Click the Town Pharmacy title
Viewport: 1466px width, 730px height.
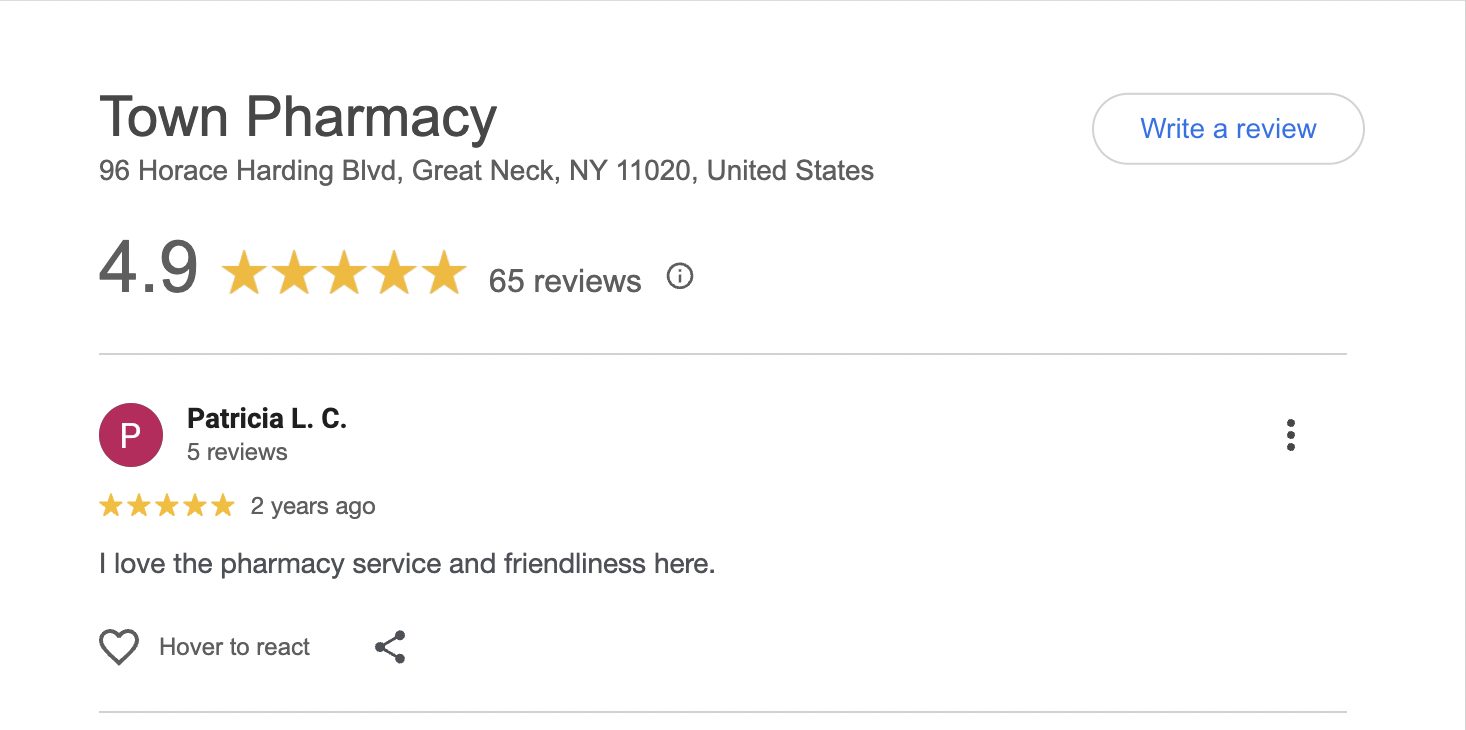coord(298,117)
